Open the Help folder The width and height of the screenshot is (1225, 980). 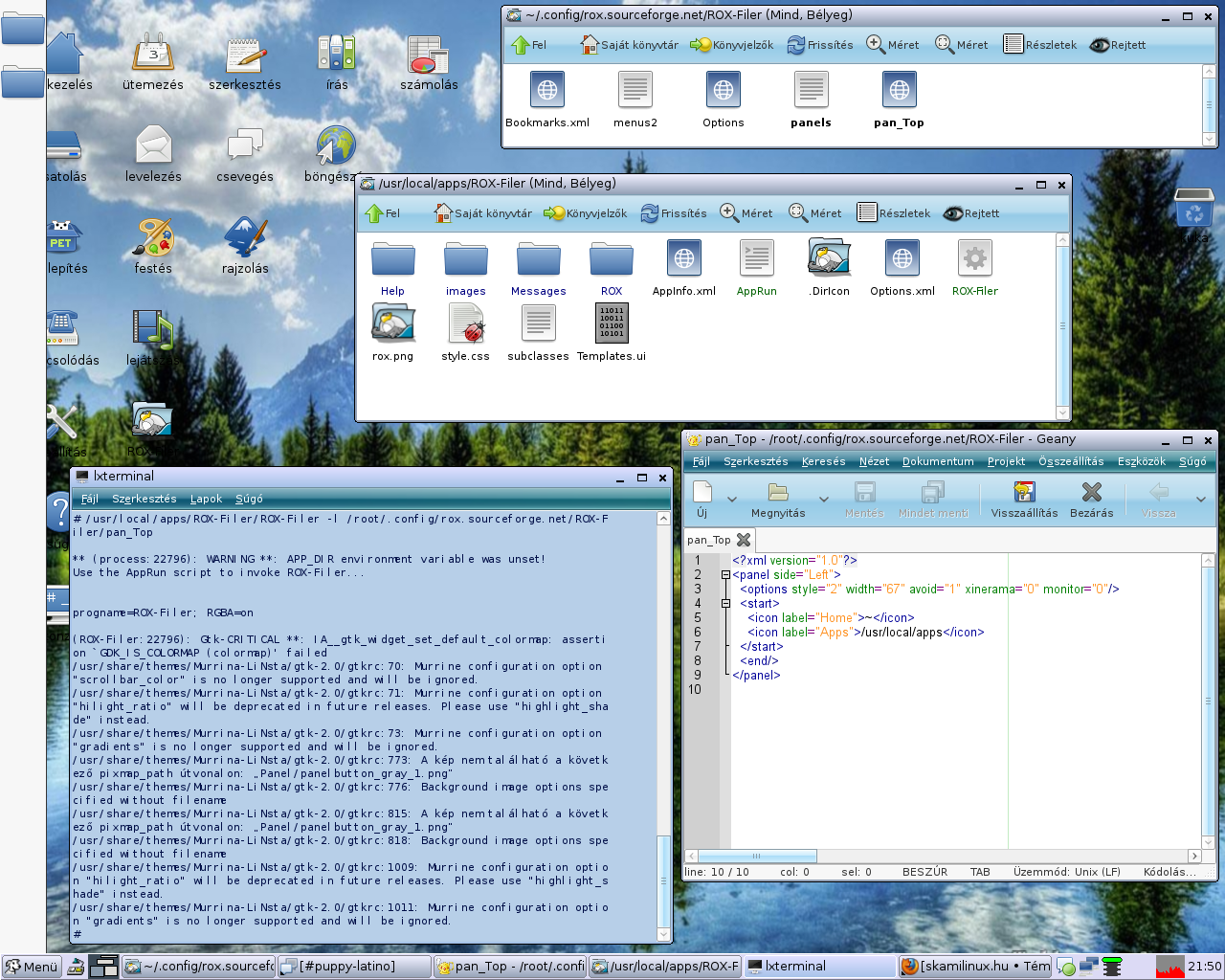point(393,268)
